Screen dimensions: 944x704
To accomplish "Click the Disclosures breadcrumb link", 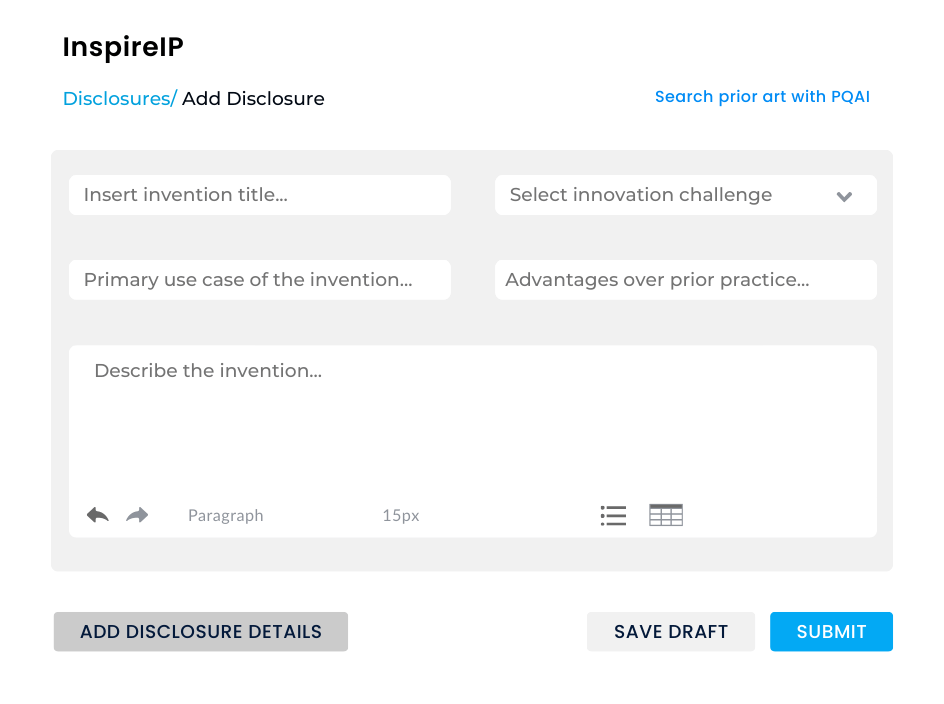I will coord(115,98).
